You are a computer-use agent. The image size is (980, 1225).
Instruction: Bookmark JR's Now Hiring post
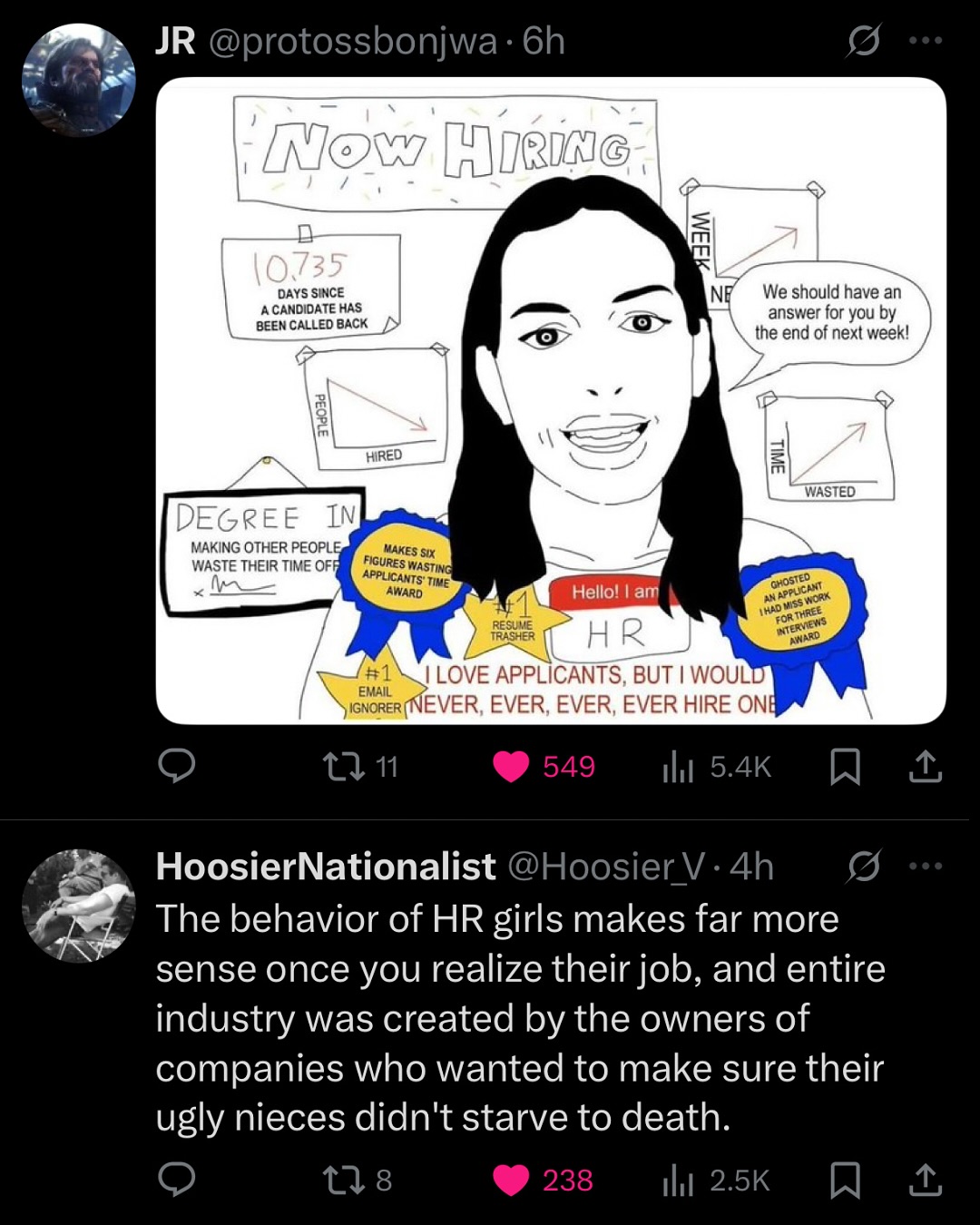point(846,767)
